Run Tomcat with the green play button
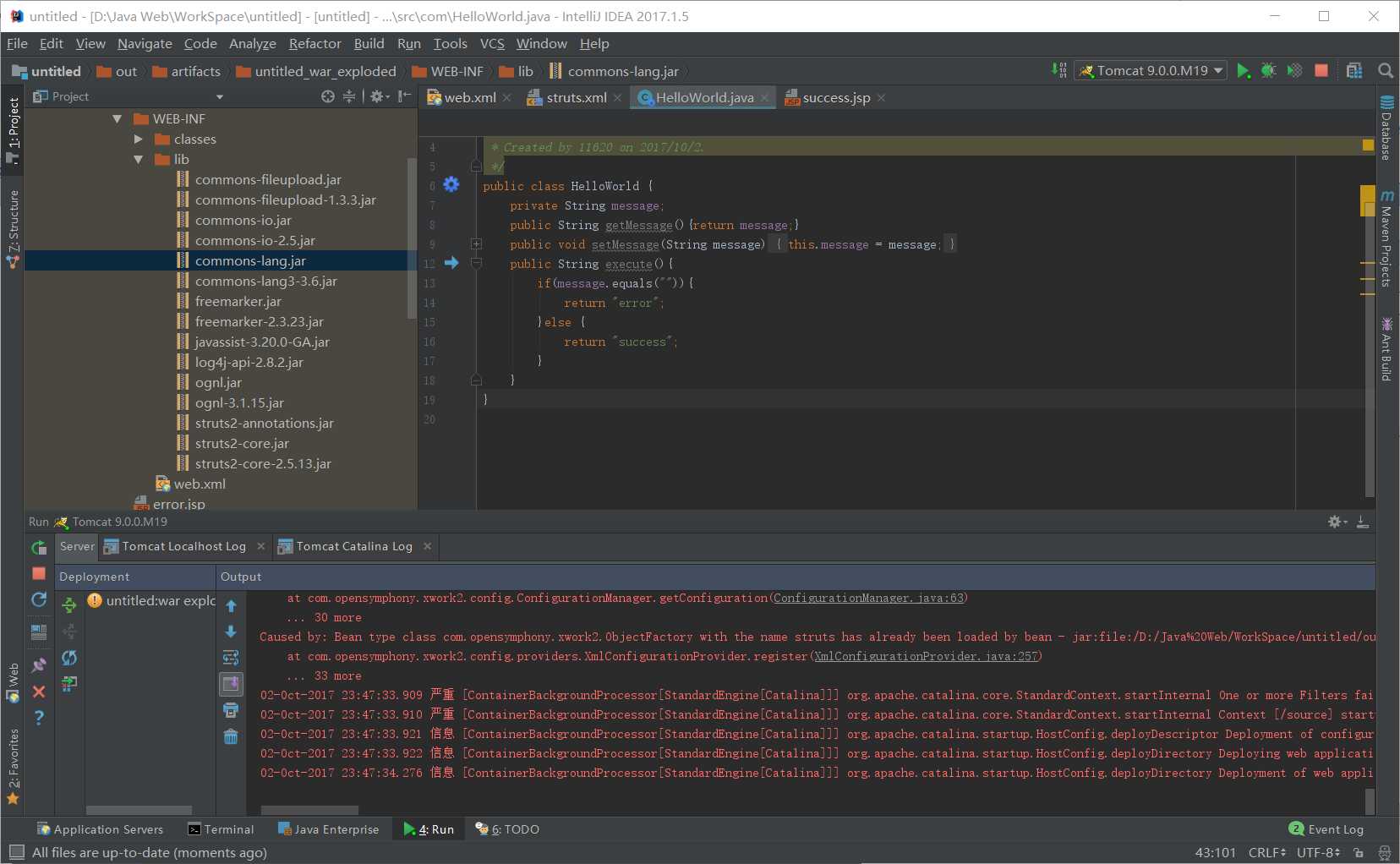Viewport: 1400px width, 864px height. tap(1243, 71)
